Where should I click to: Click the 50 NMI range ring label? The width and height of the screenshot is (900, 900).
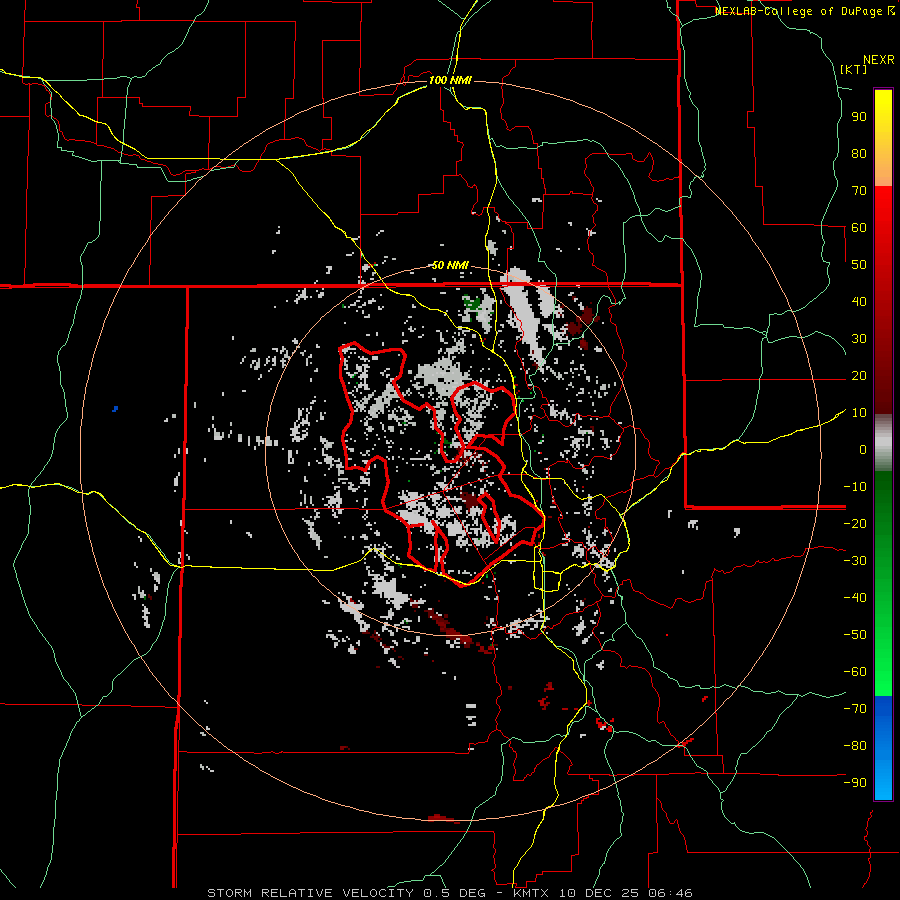click(x=449, y=265)
